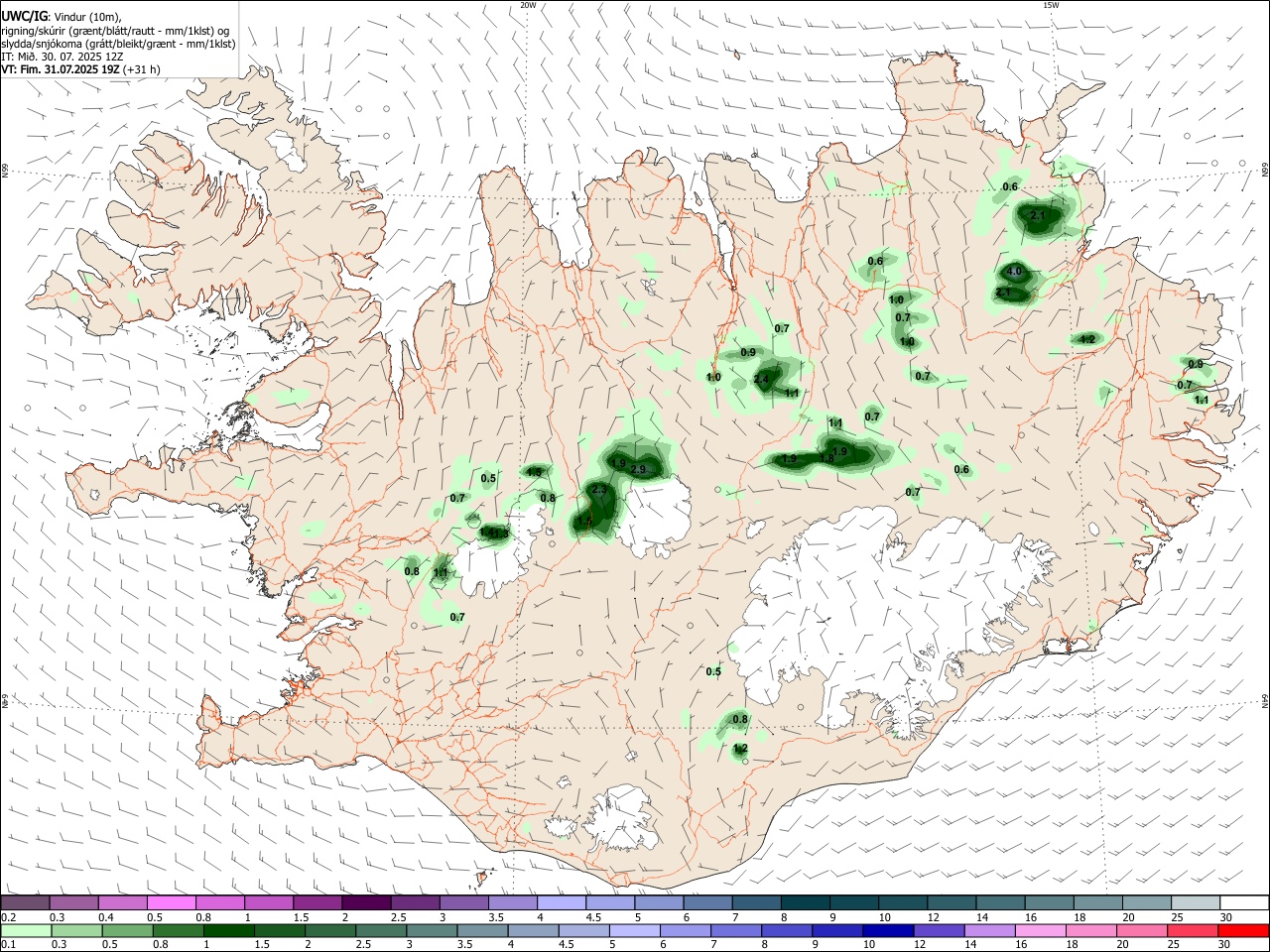Screen dimensions: 1270x952
Task: Click the pale grey swatch labeled 25 on the purple scale
Action: (1195, 902)
